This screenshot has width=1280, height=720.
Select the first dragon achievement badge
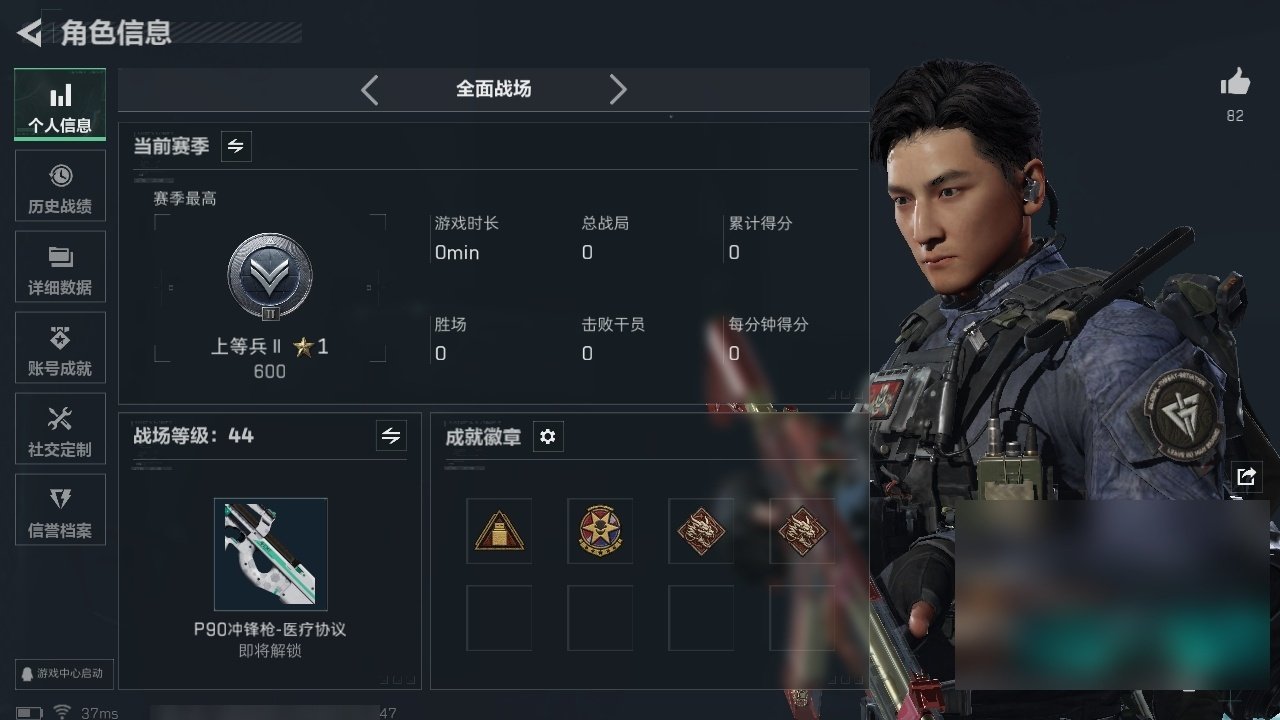[x=701, y=530]
